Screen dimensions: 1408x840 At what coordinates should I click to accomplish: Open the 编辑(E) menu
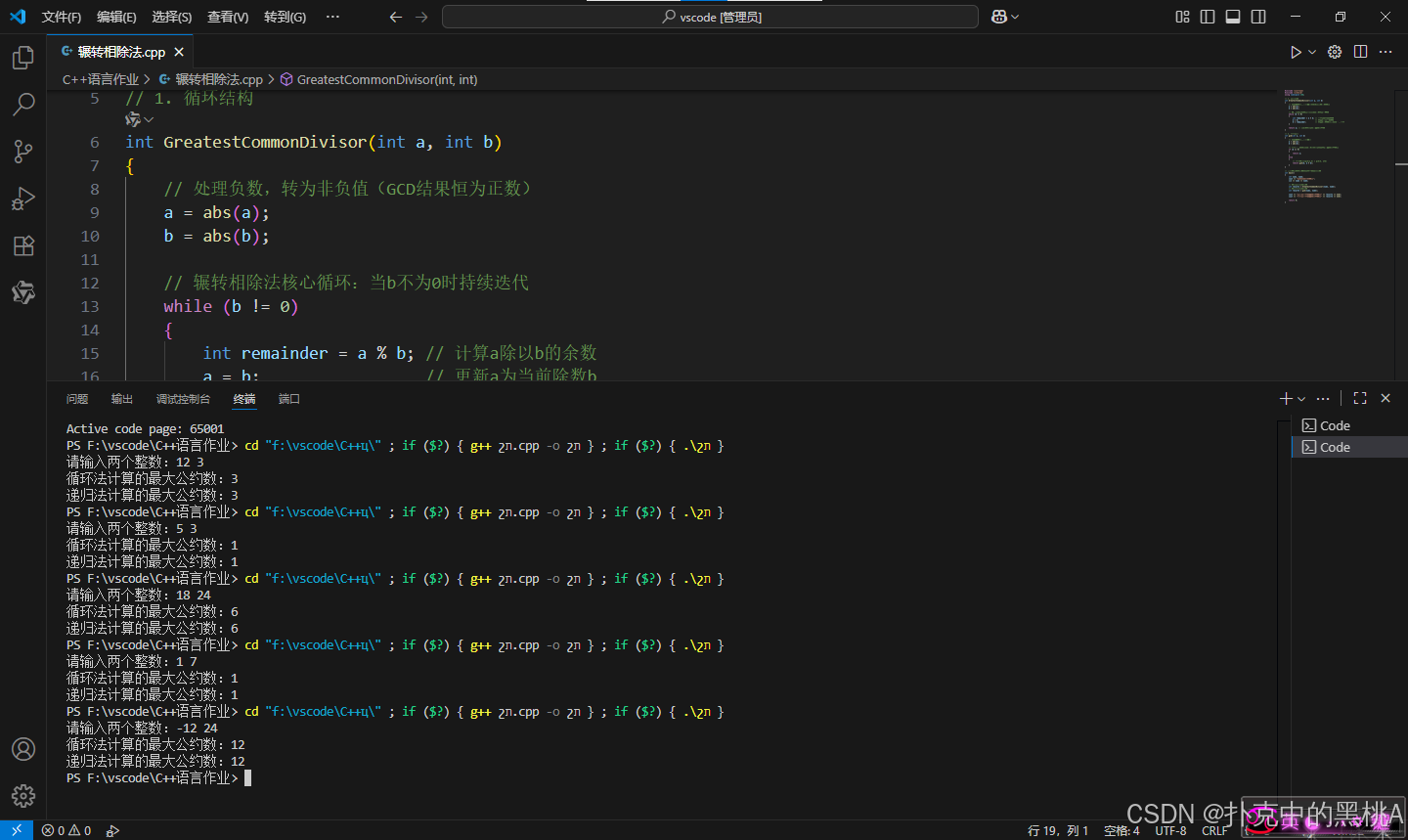pos(116,17)
